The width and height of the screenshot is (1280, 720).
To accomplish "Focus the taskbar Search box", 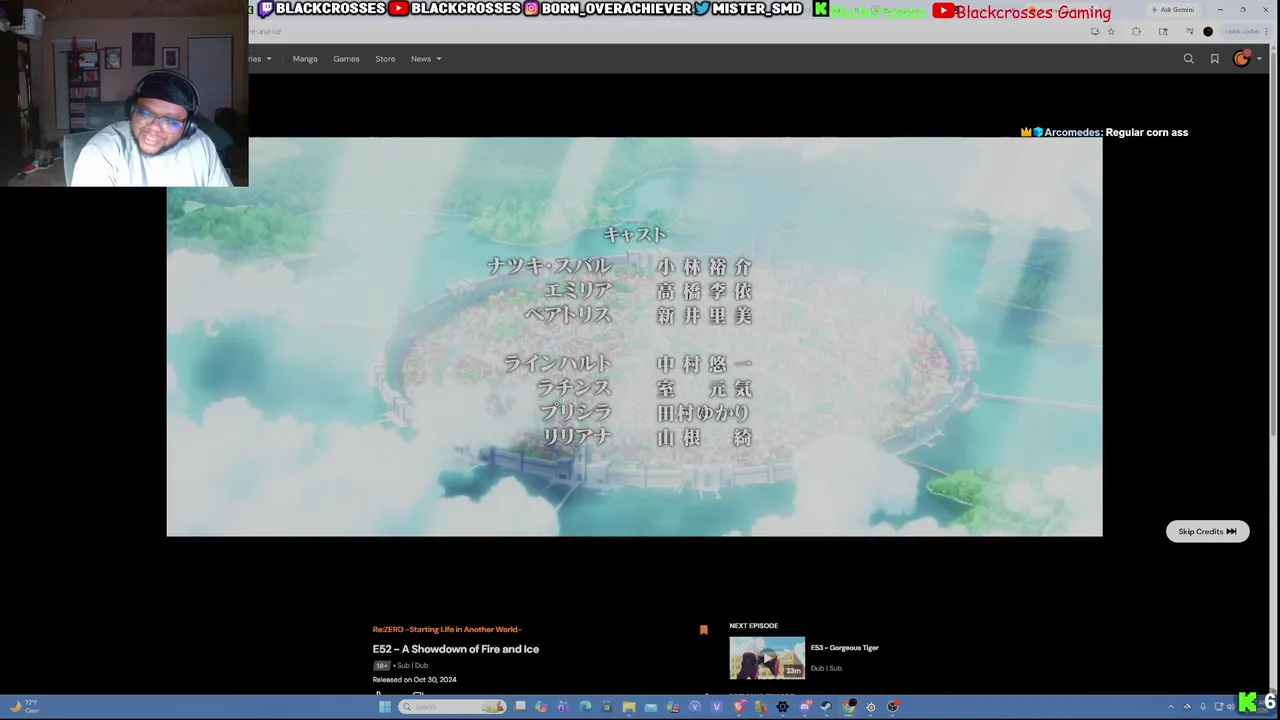I will click(452, 707).
